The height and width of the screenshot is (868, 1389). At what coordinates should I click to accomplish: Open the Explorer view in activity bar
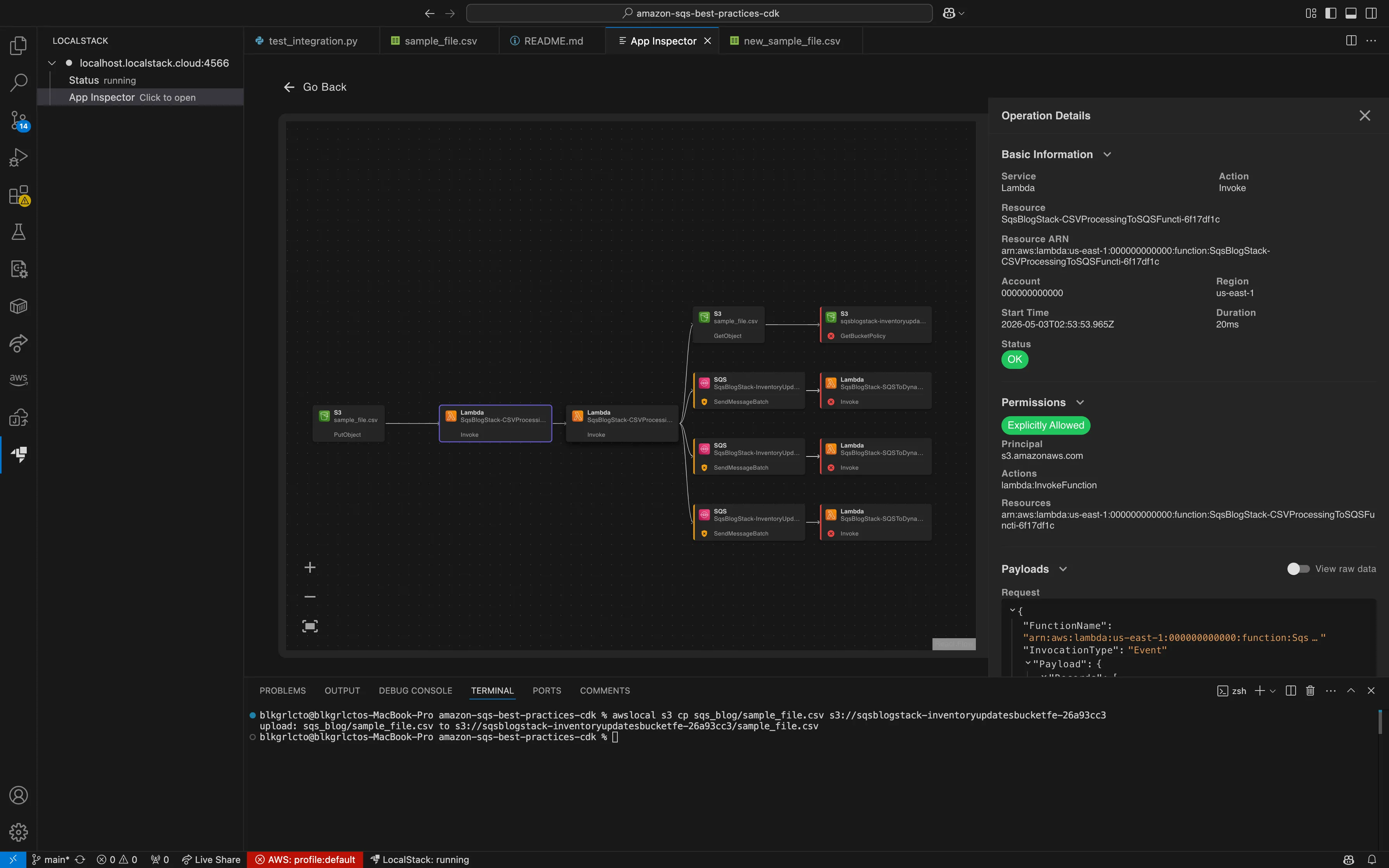18,45
